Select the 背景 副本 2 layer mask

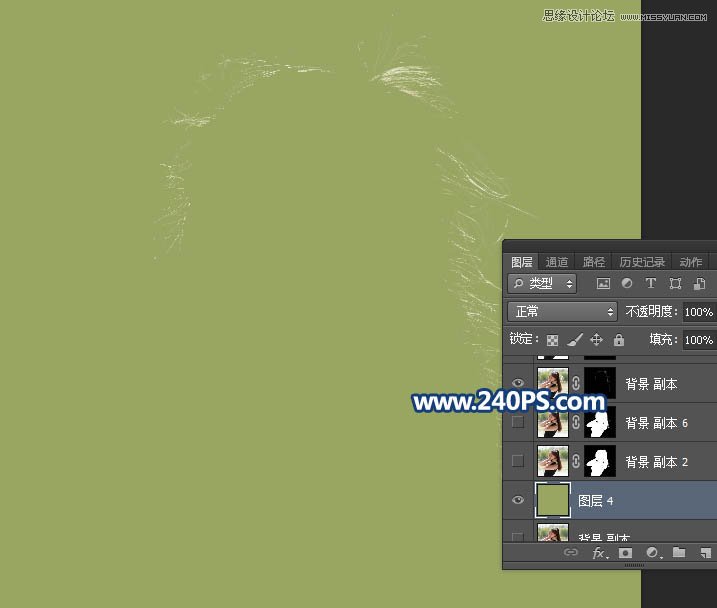coord(600,461)
